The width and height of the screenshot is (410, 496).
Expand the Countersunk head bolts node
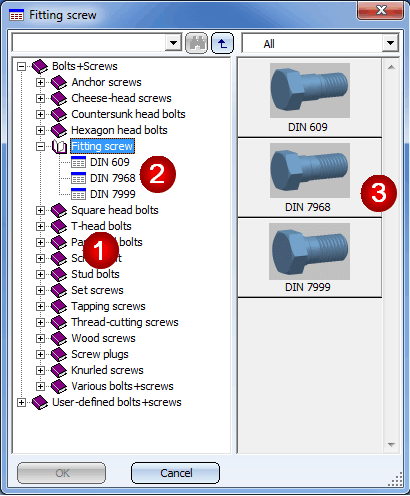(x=40, y=114)
